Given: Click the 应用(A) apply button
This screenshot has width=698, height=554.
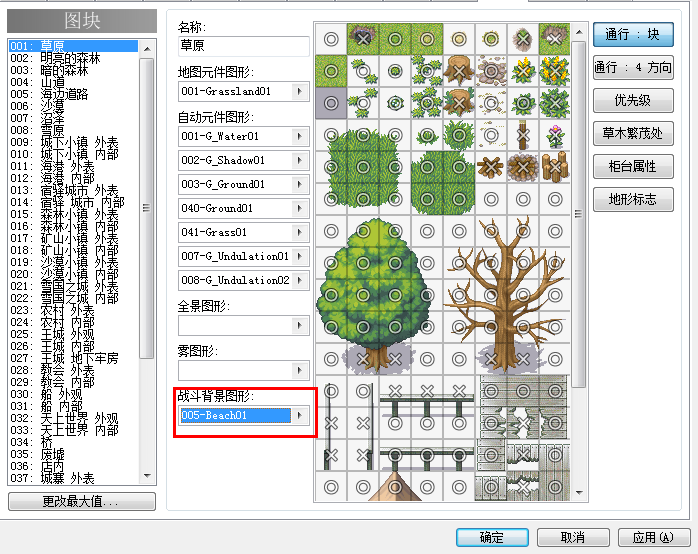Looking at the screenshot, I should pyautogui.click(x=654, y=538).
